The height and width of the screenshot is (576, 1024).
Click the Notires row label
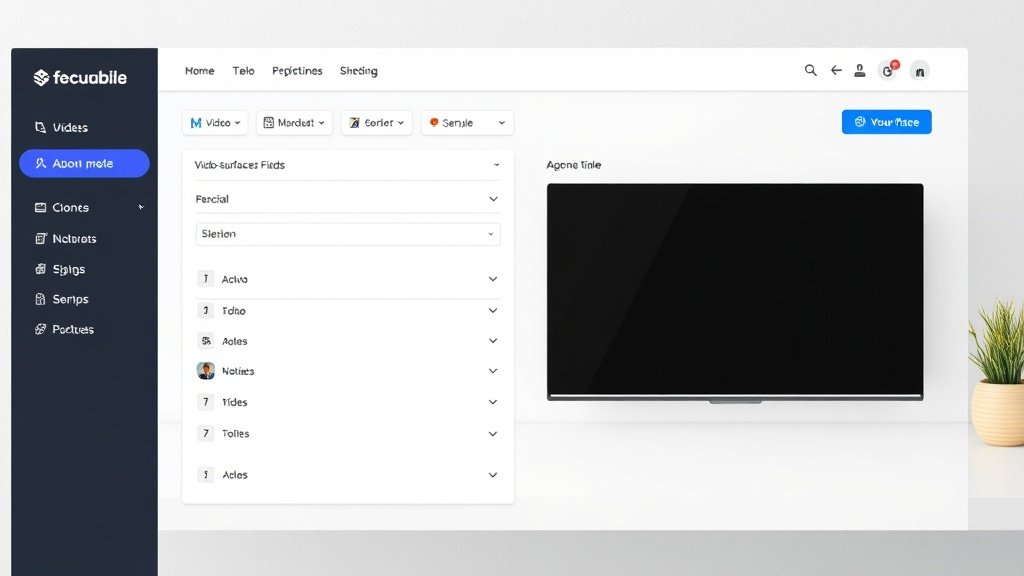(x=238, y=371)
